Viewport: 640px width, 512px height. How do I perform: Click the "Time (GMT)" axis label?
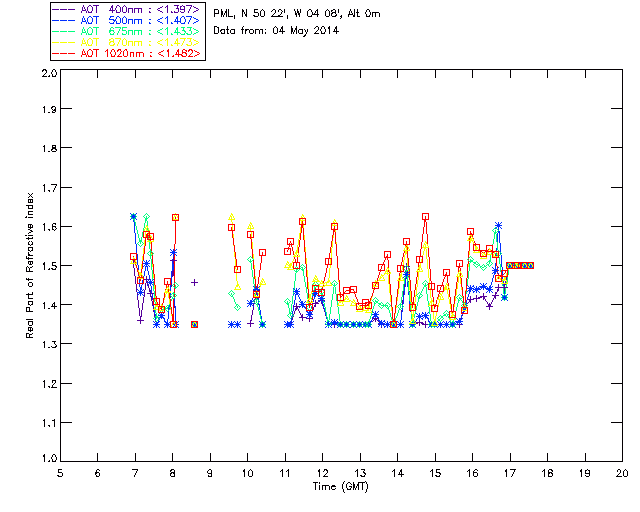341,487
